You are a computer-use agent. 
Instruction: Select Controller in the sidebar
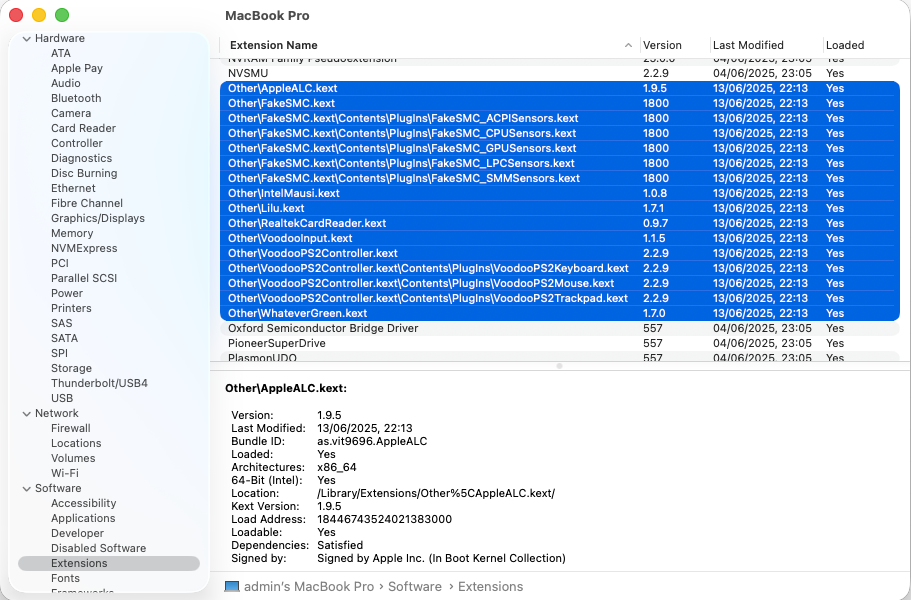coord(77,143)
